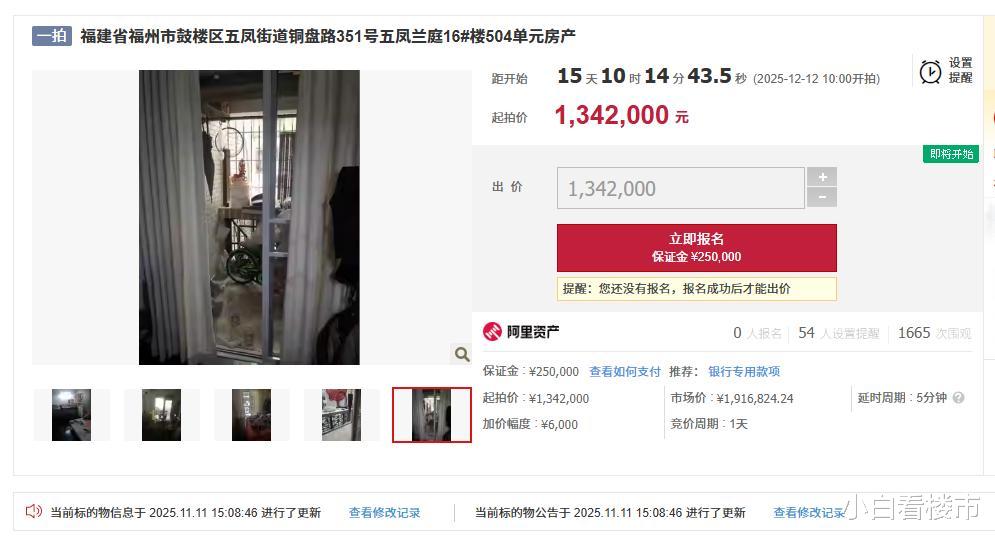Click 查看修改记录 link for 标的物公告
This screenshot has height=540, width=995.
tap(809, 513)
